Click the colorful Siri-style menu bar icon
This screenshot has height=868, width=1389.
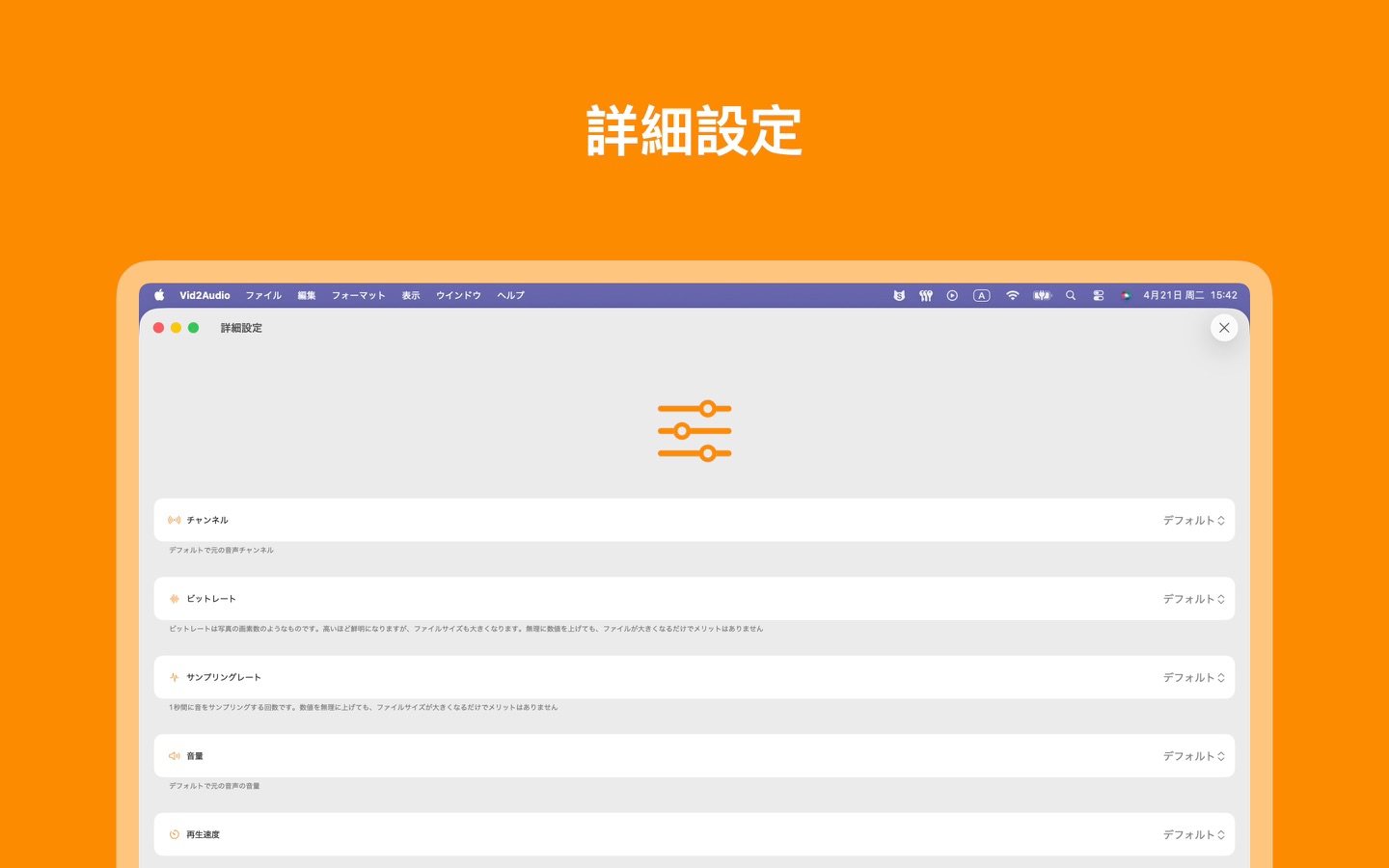[1126, 295]
